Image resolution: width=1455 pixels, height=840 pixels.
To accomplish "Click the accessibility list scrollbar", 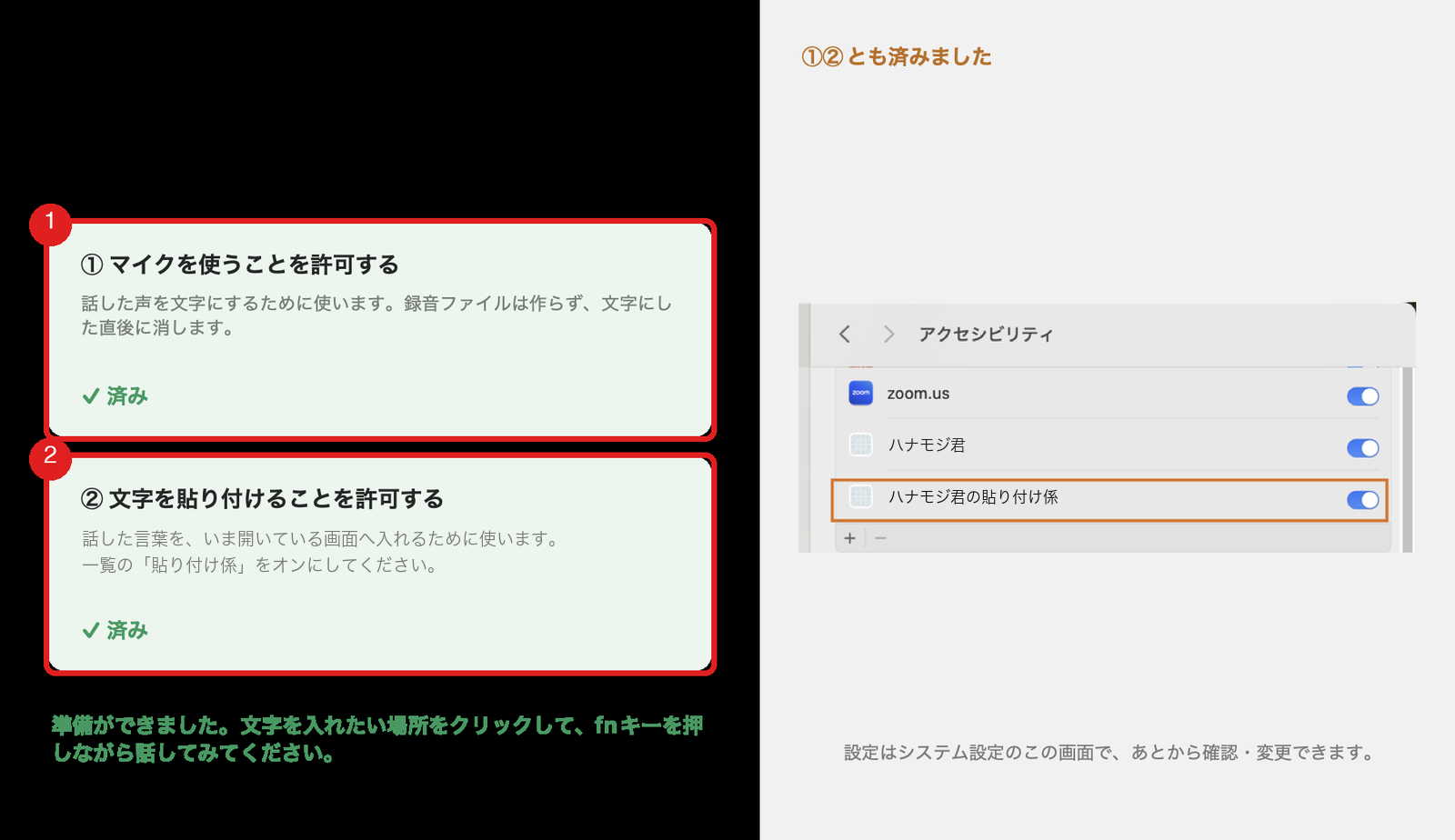I will click(x=1408, y=459).
